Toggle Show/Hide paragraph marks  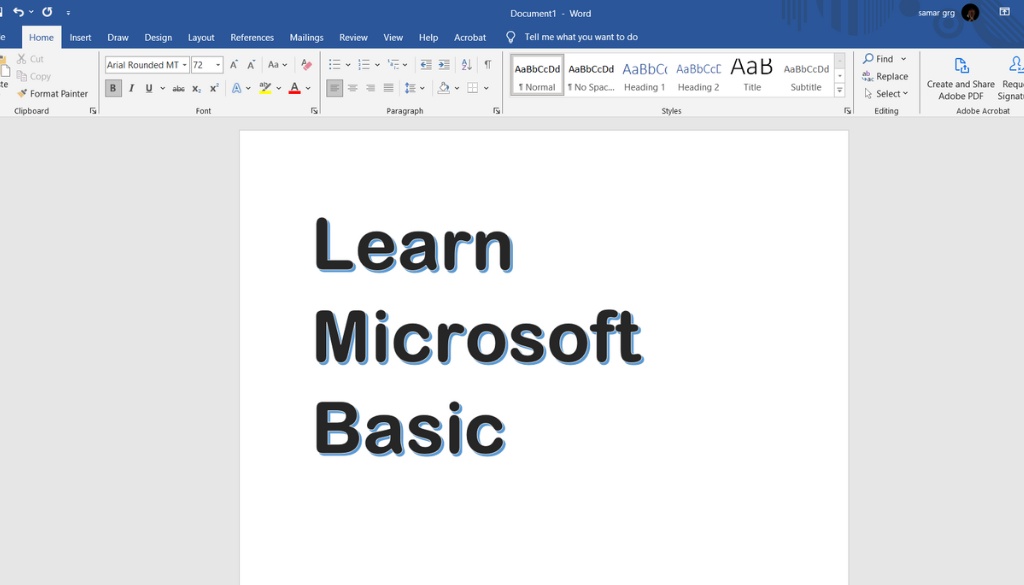488,65
